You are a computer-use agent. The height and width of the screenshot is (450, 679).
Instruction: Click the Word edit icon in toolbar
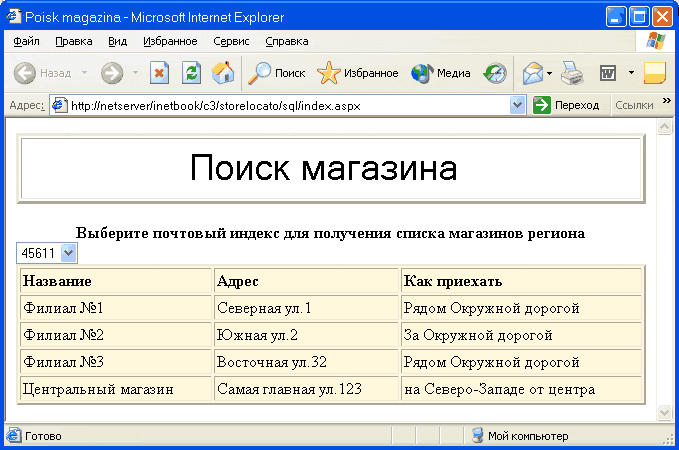[608, 73]
